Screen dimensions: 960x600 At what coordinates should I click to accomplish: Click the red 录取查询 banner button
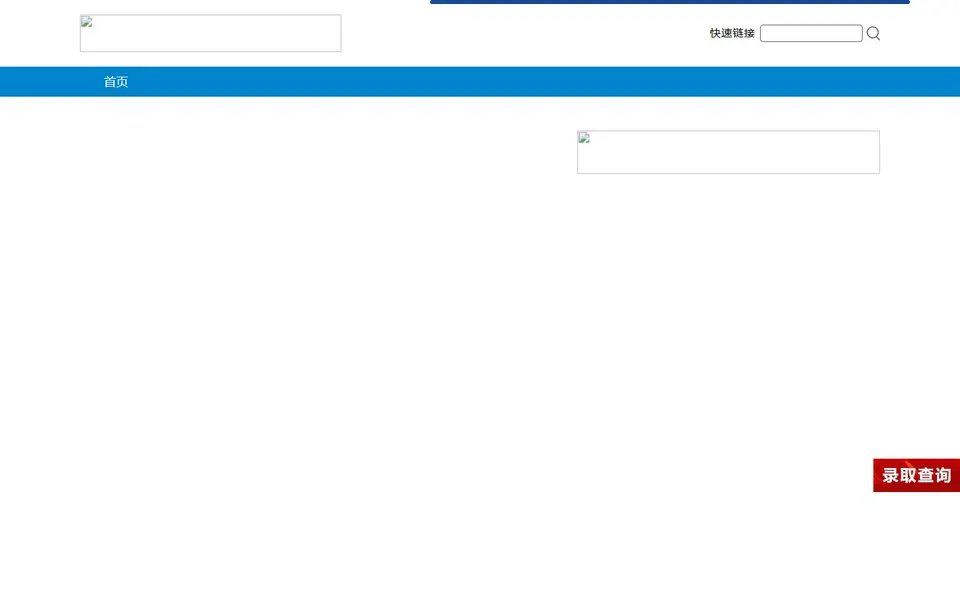point(917,475)
